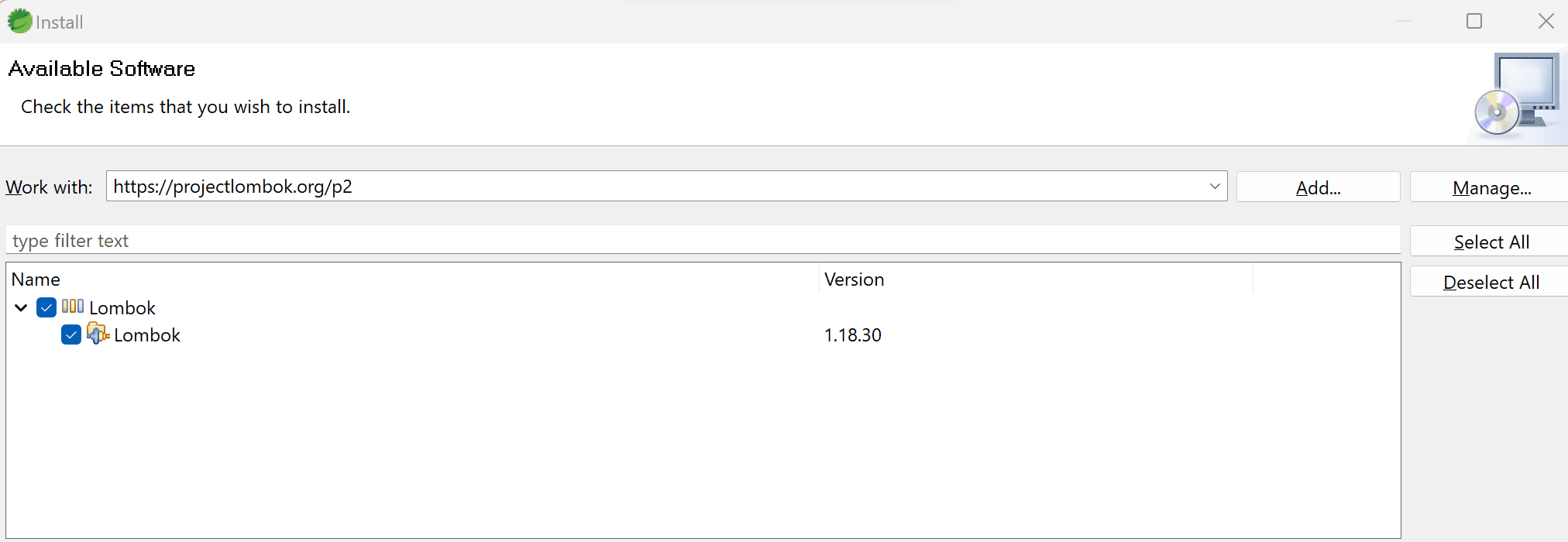The image size is (1568, 542).
Task: Click the Version column header
Action: point(854,280)
